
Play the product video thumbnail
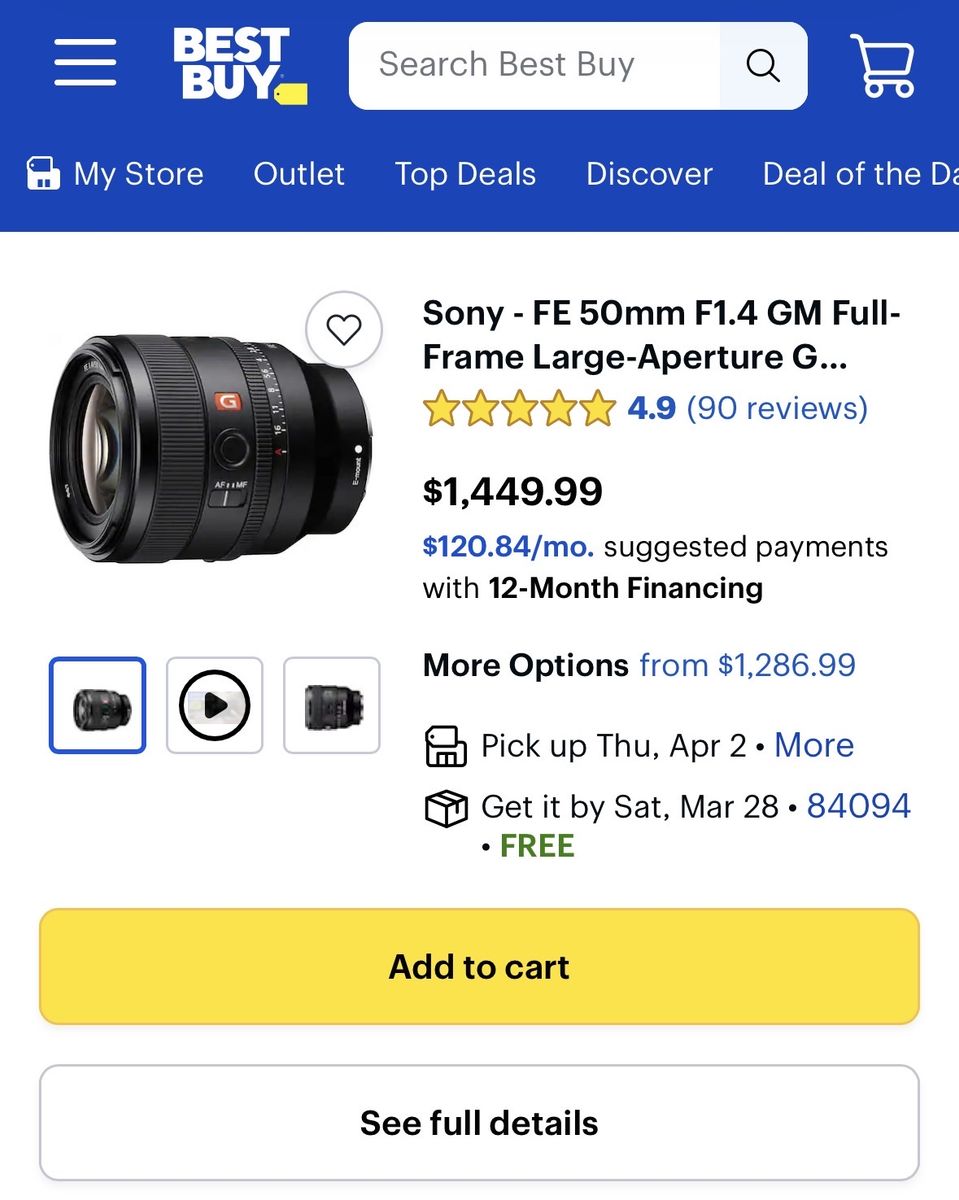tap(215, 705)
